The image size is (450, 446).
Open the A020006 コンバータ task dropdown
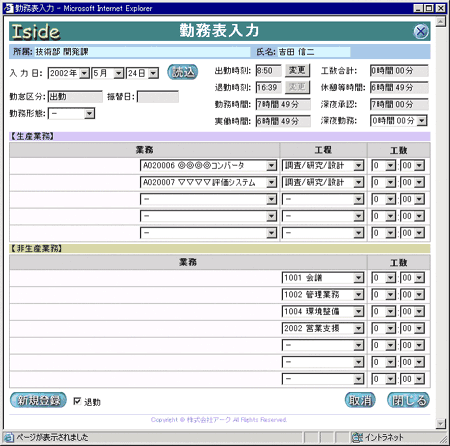[x=208, y=165]
